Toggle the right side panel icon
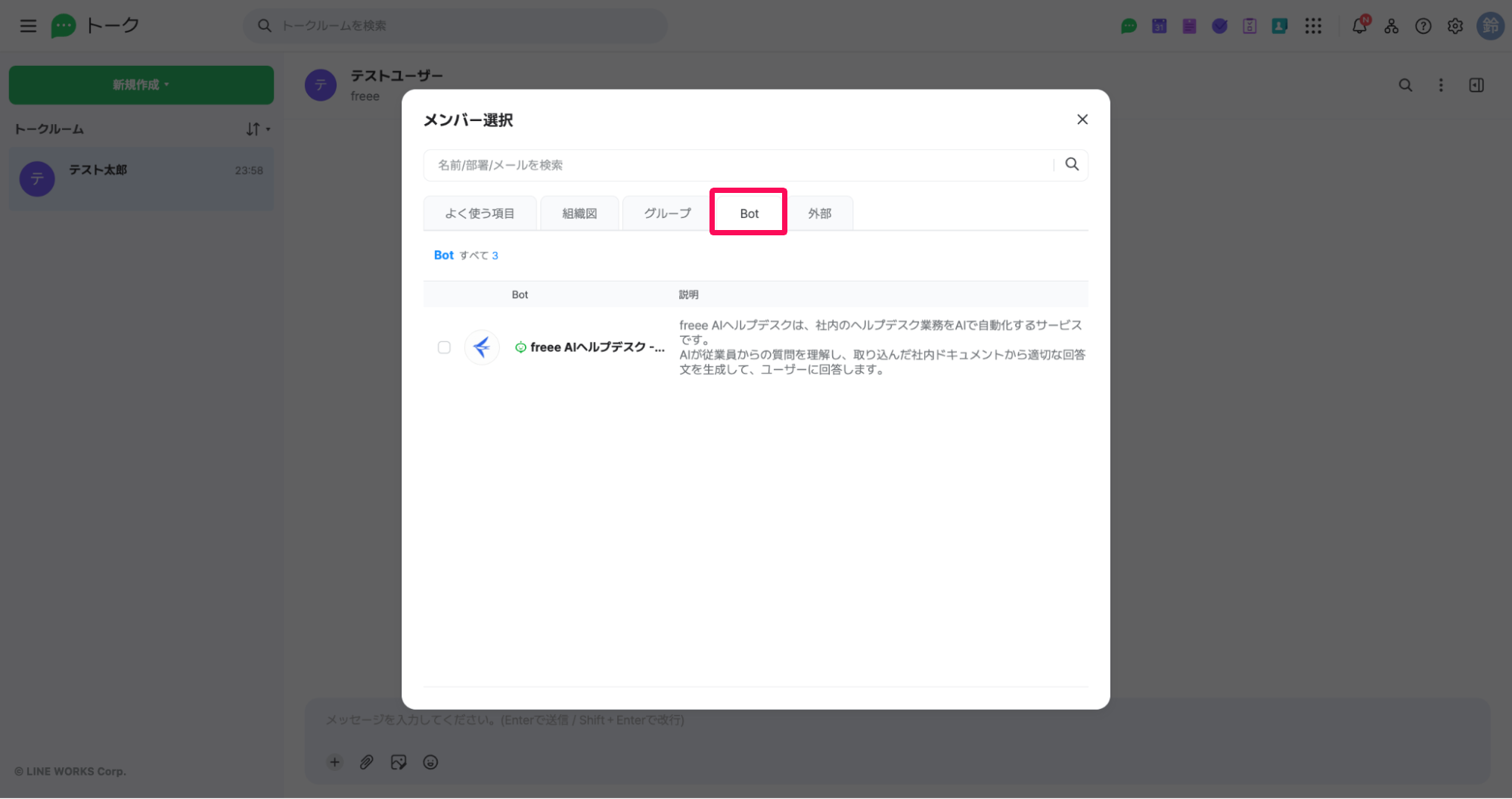This screenshot has height=799, width=1512. [x=1476, y=85]
